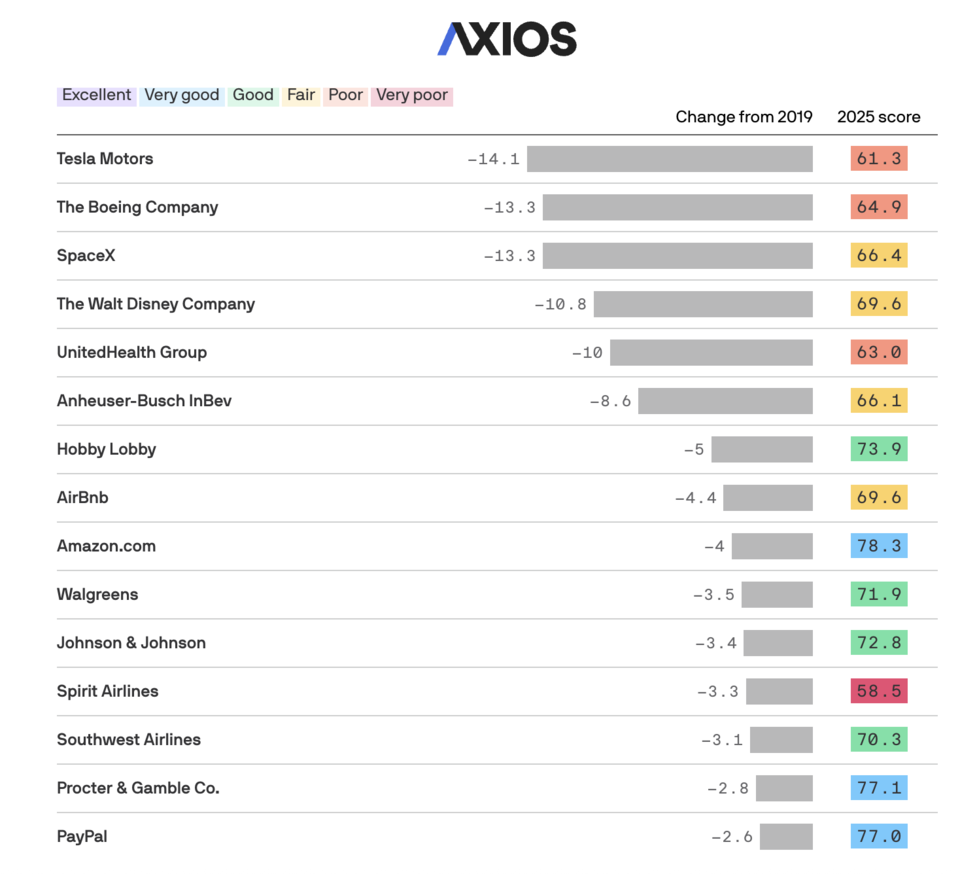Click UnitedHealth Group's 63.0 score badge

[x=879, y=353]
